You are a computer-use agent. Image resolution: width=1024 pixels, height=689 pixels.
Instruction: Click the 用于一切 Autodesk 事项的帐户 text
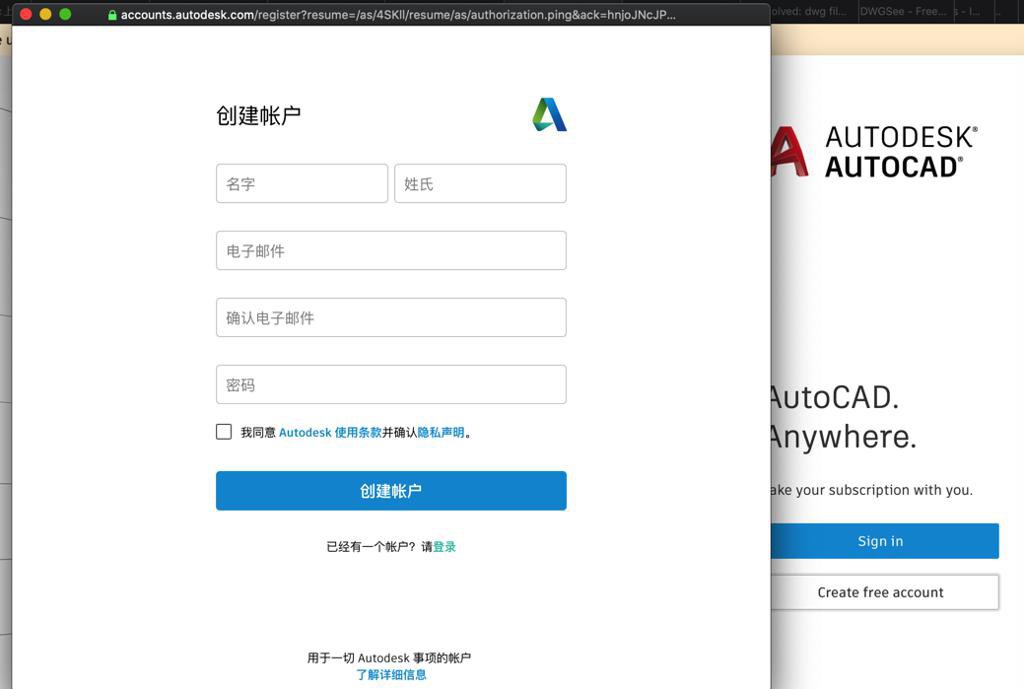coord(389,658)
